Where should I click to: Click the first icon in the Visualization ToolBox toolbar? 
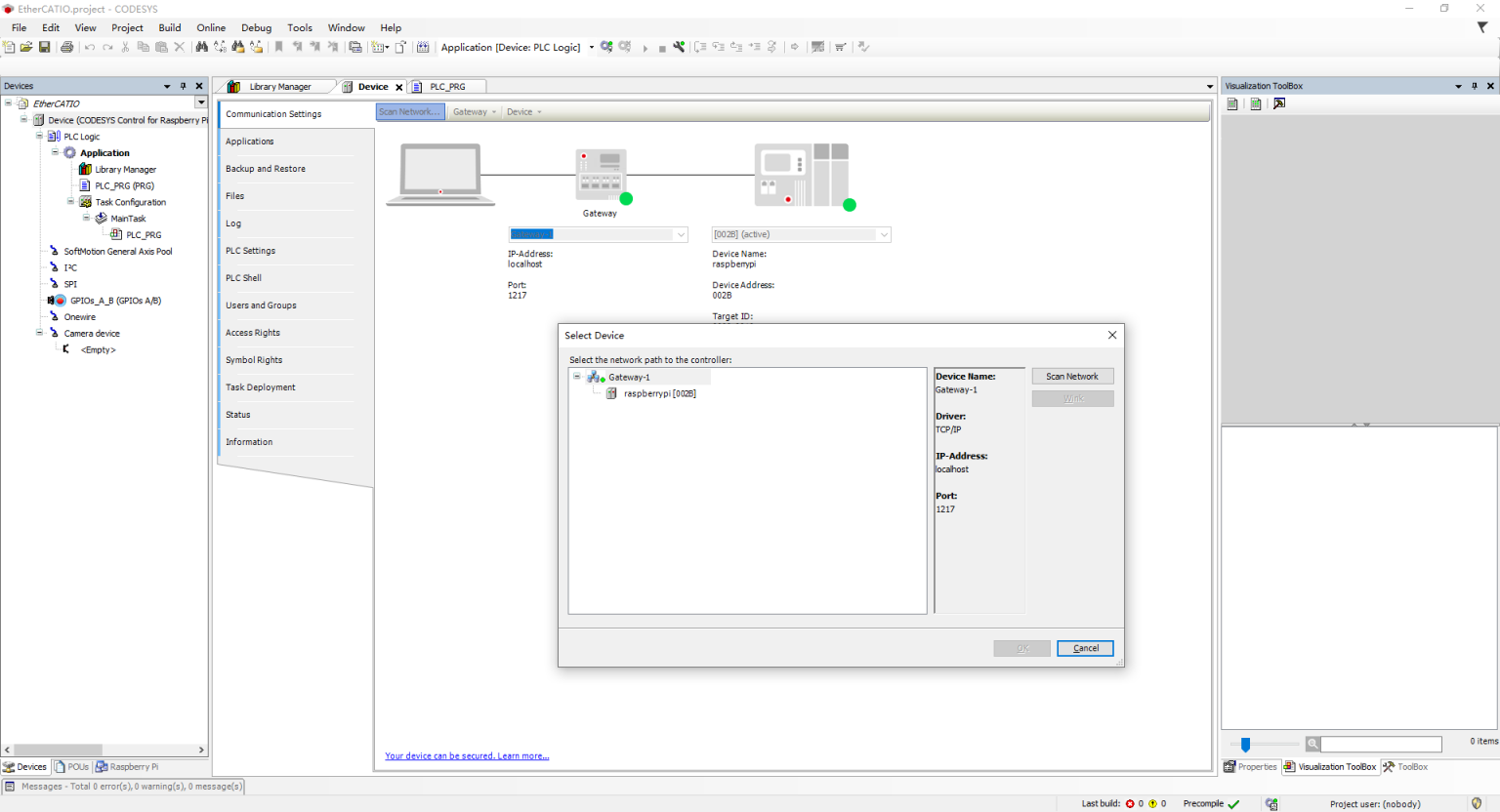click(1232, 103)
